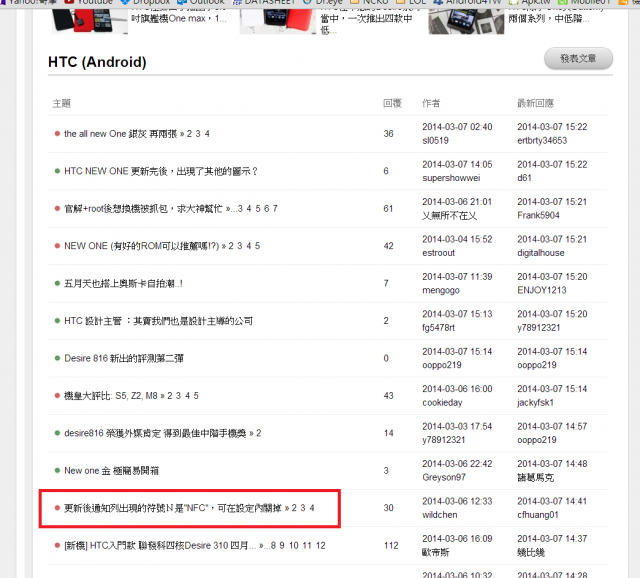Open latest replier ertbrty34653
Image resolution: width=640 pixels, height=578 pixels.
pyautogui.click(x=542, y=140)
